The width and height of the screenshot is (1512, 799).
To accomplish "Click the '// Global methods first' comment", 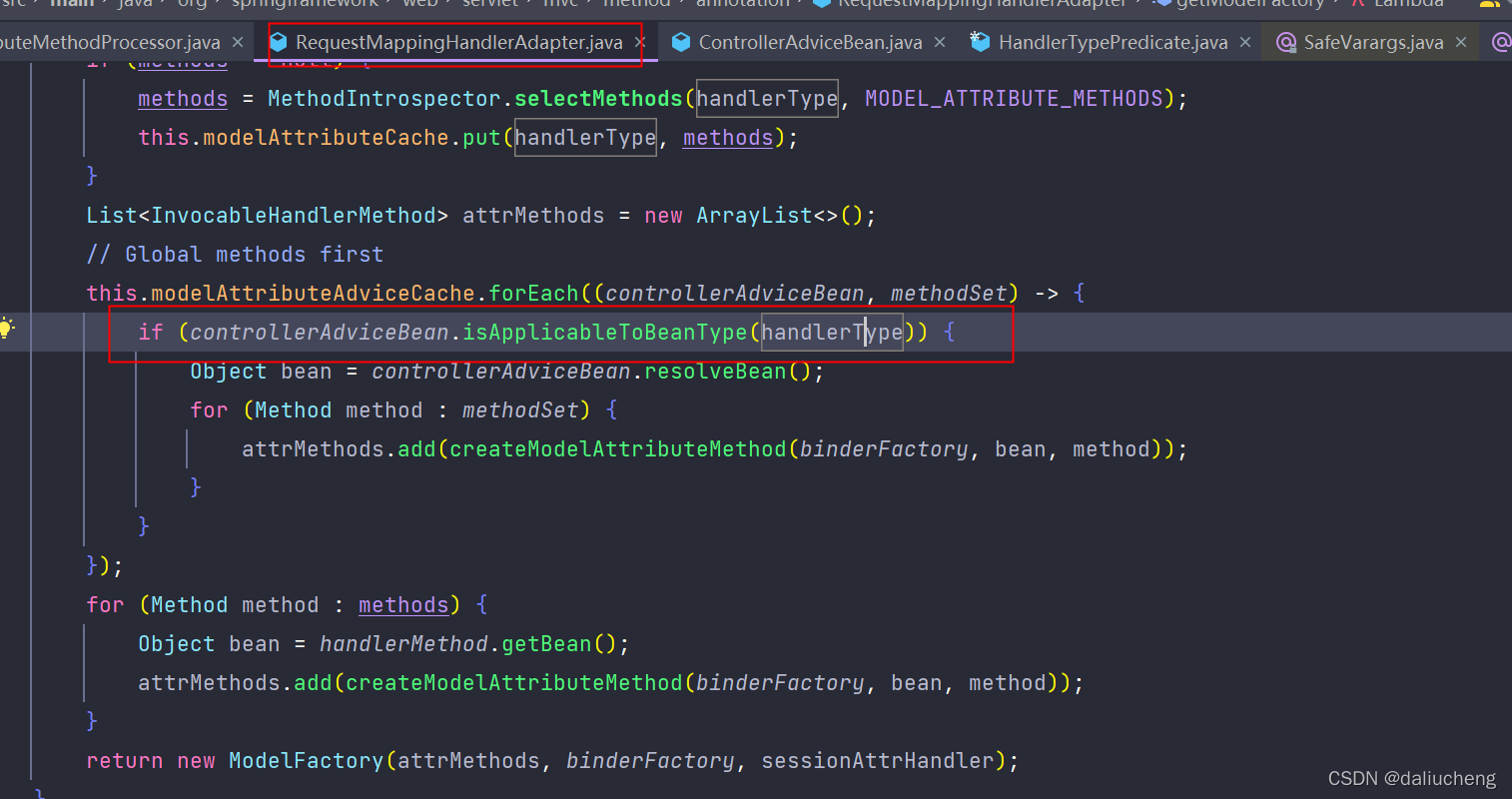I will (235, 254).
